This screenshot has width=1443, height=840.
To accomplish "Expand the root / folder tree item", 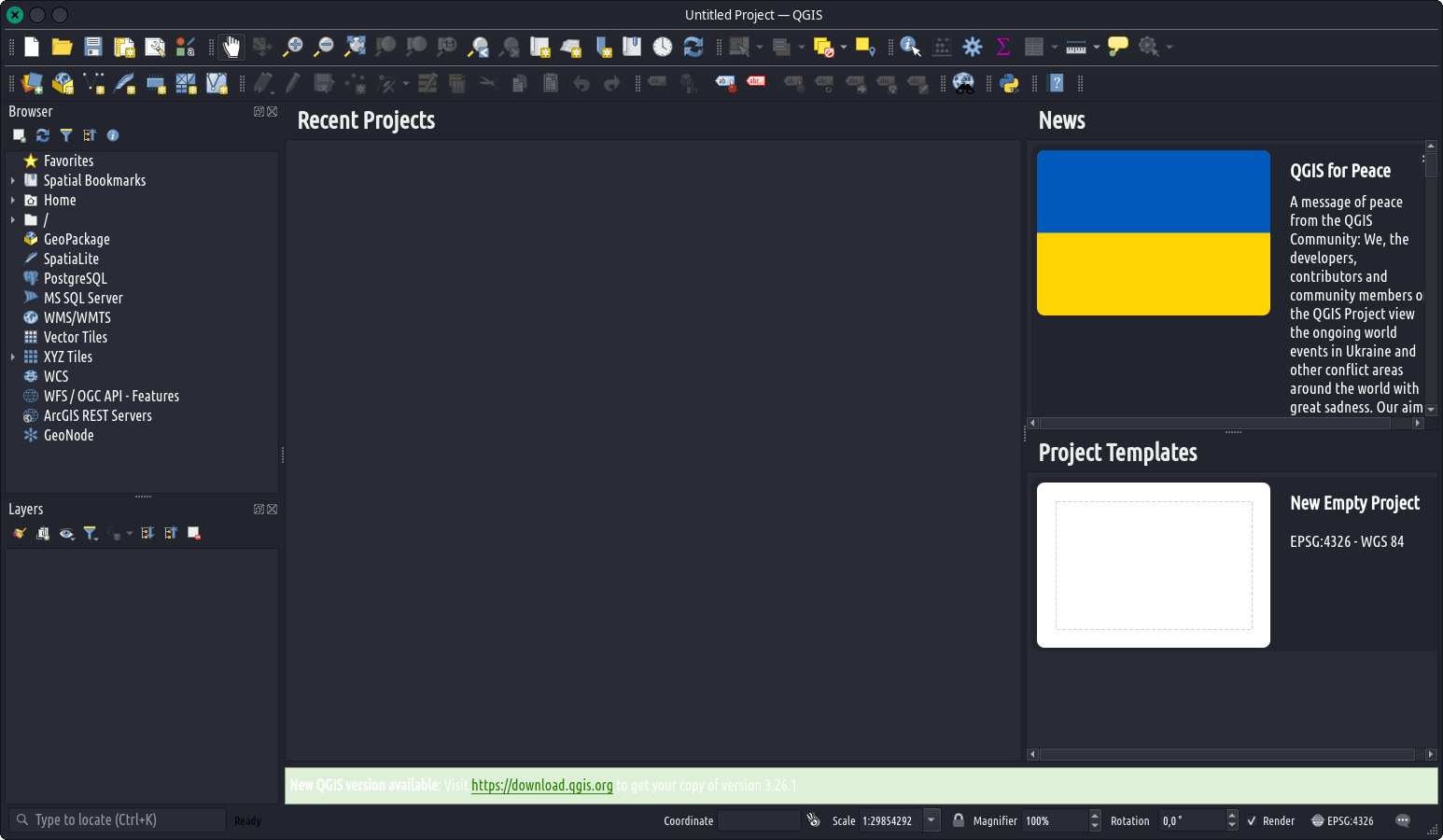I will 13,219.
